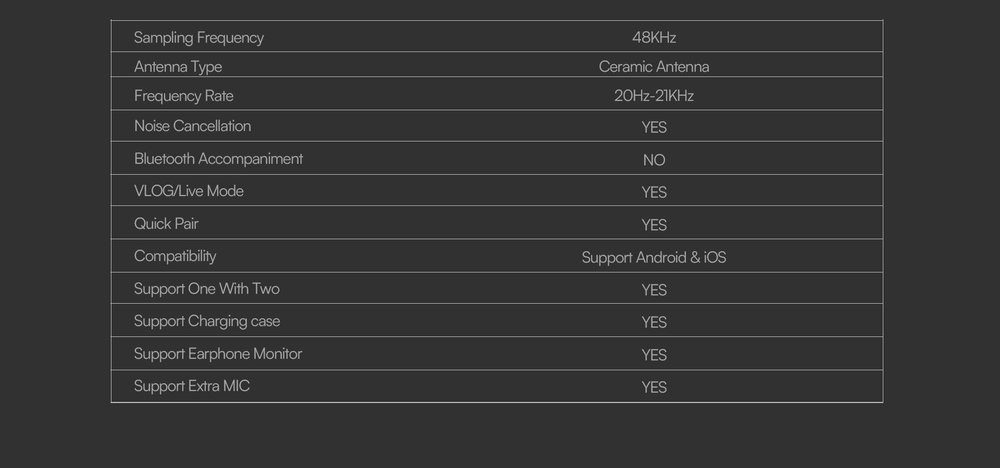Click the Sampling Frequency label

(x=198, y=38)
